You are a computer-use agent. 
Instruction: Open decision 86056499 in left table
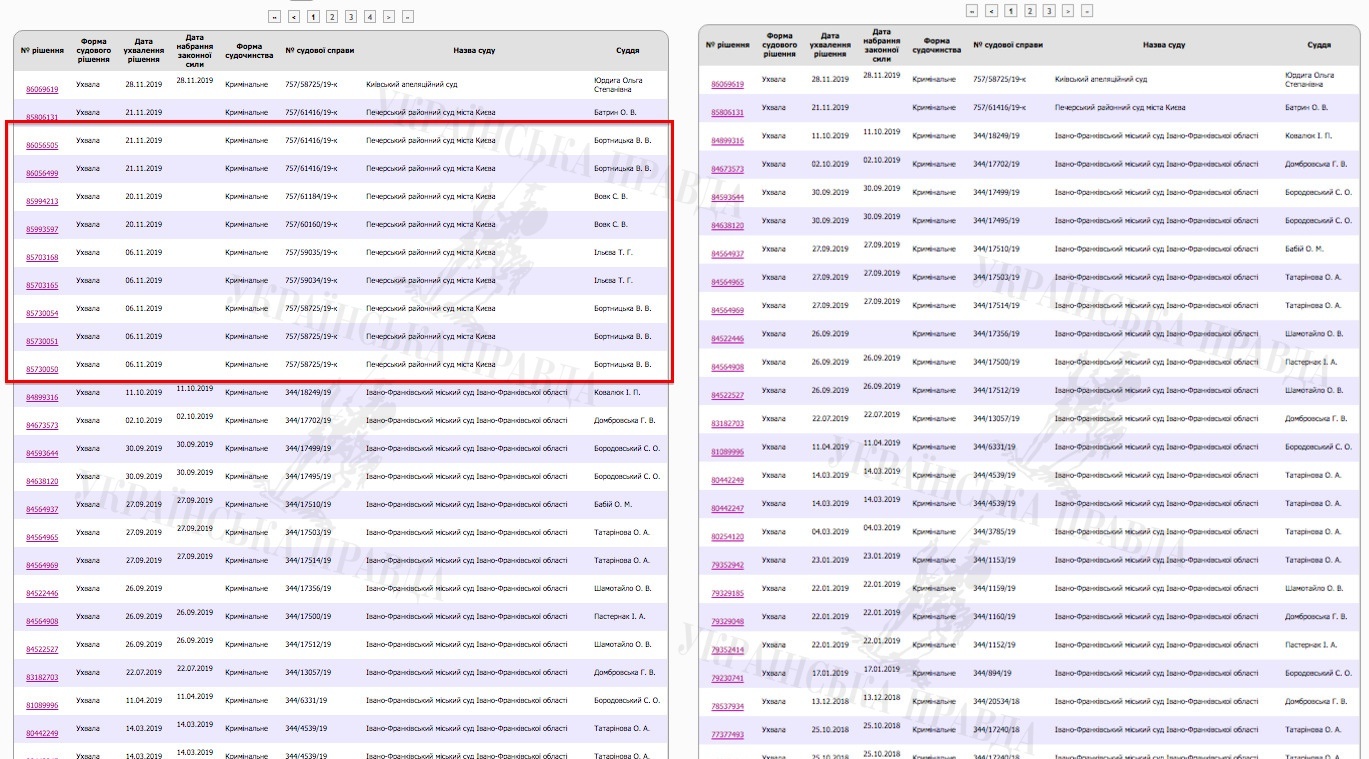click(42, 174)
